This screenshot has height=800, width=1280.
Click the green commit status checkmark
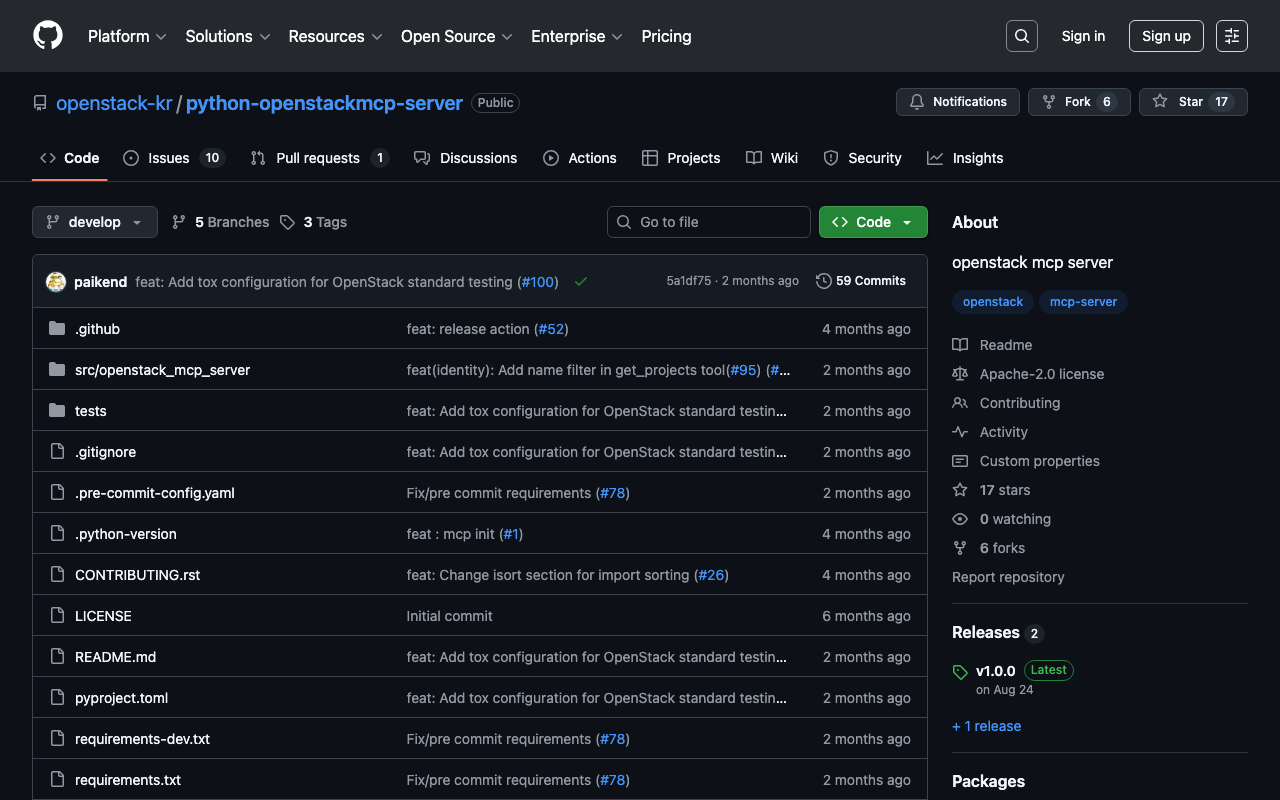[580, 282]
